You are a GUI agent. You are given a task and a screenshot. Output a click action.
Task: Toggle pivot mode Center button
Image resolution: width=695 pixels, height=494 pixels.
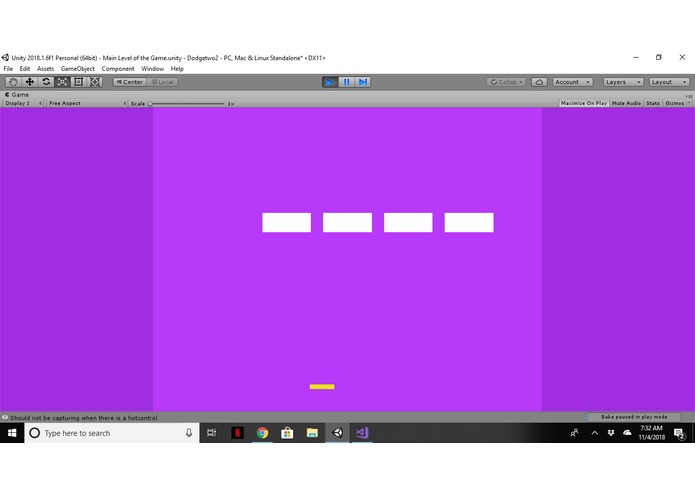pos(129,82)
